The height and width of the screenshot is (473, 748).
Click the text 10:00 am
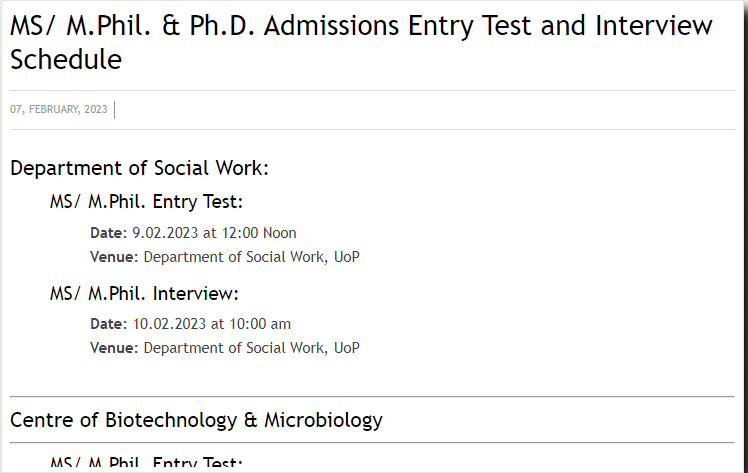[x=260, y=324]
